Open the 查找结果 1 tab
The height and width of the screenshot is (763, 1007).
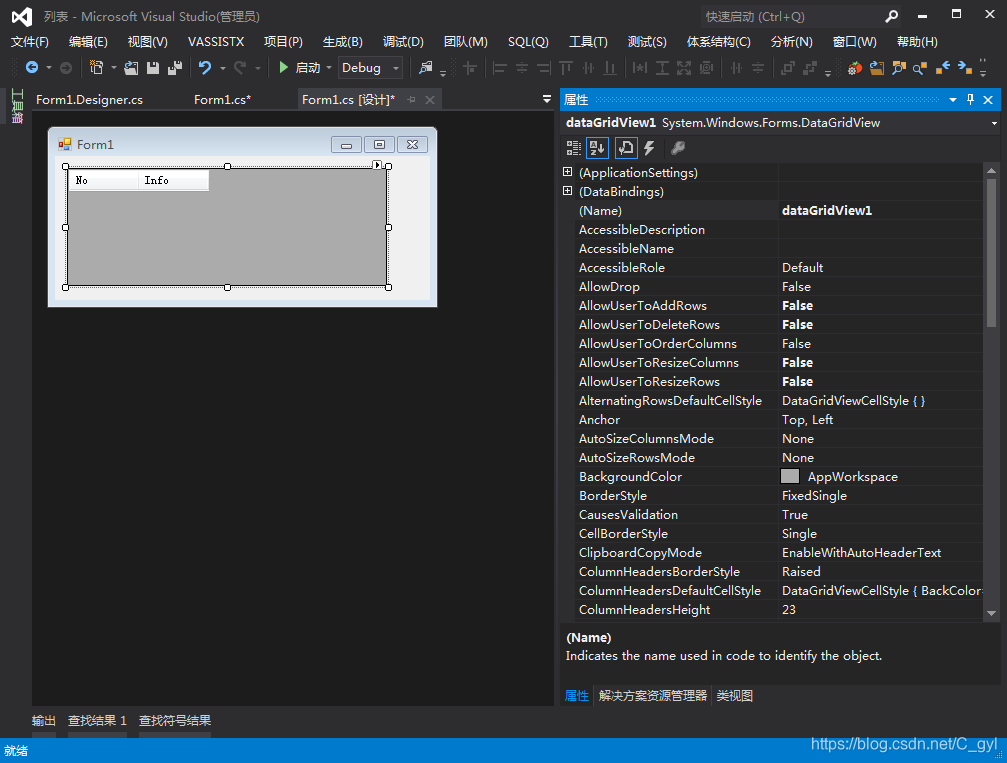coord(97,721)
